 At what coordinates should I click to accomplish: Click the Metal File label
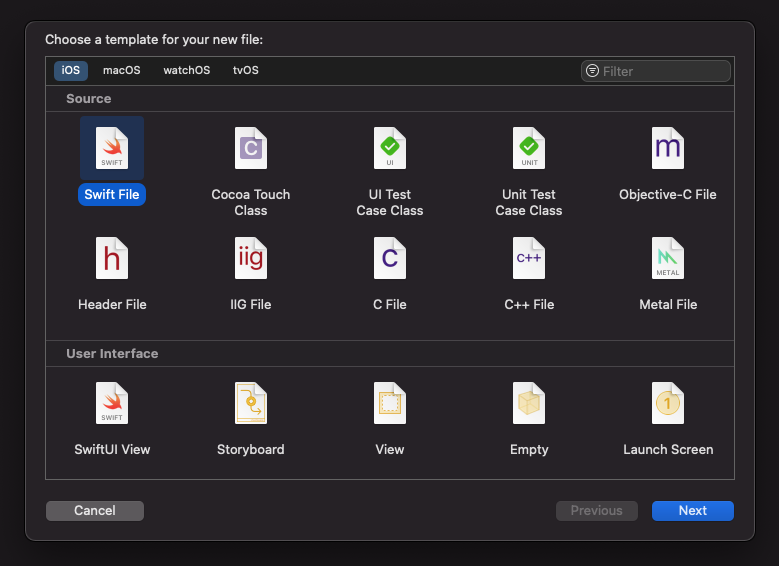(x=668, y=304)
